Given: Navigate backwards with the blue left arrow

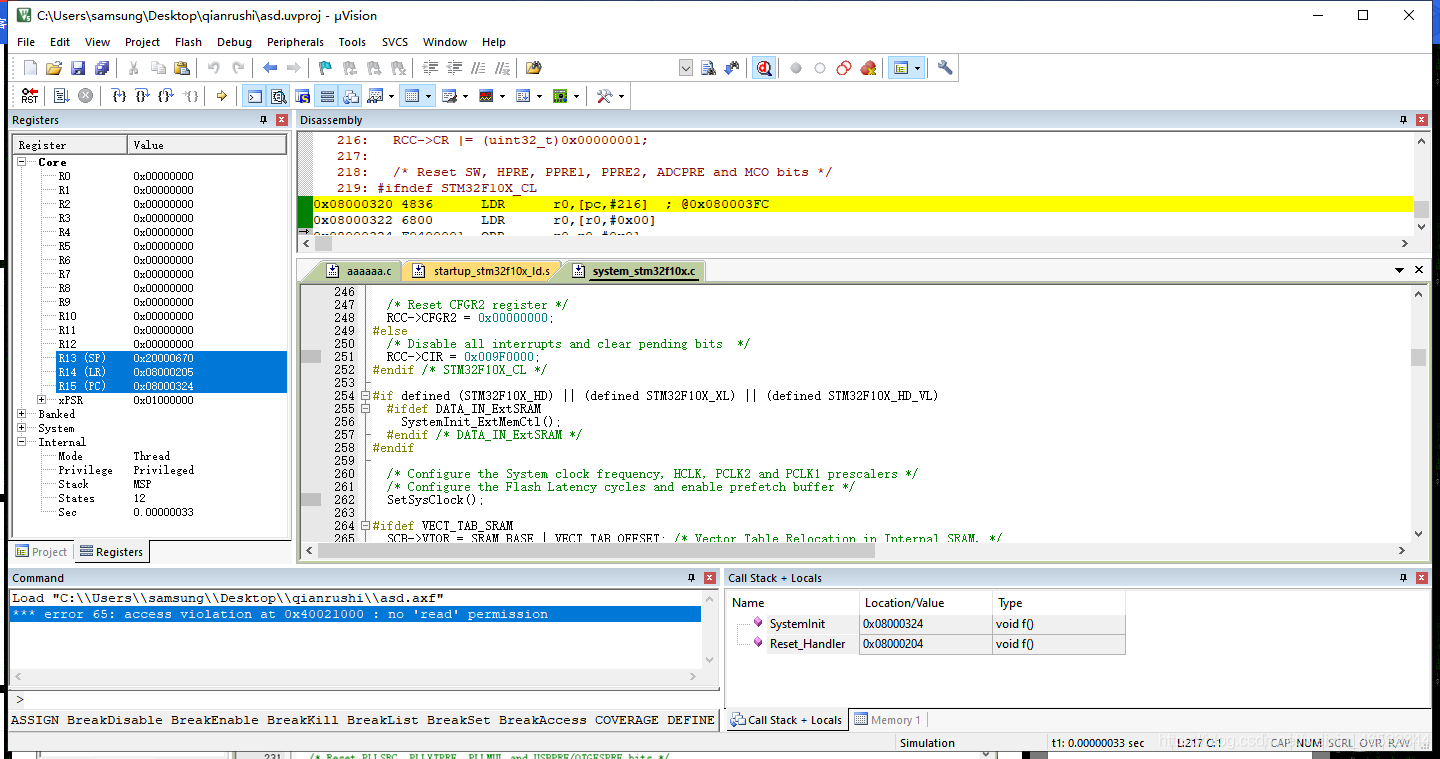Looking at the screenshot, I should 270,68.
